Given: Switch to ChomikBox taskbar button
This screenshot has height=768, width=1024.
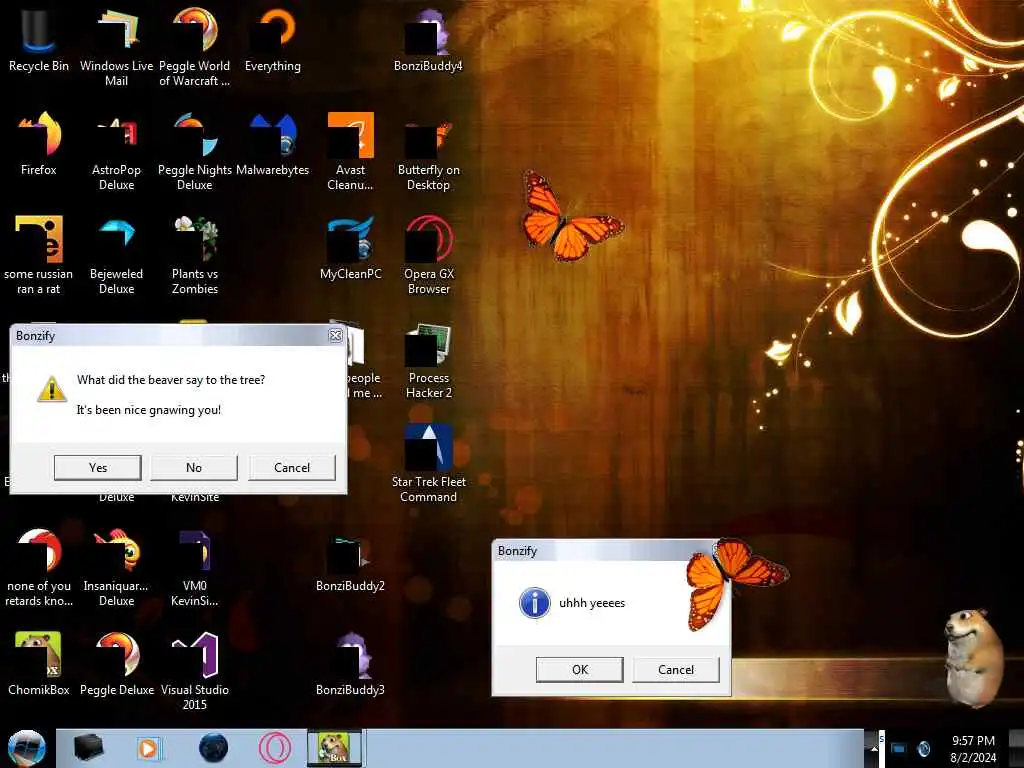Looking at the screenshot, I should [x=334, y=748].
